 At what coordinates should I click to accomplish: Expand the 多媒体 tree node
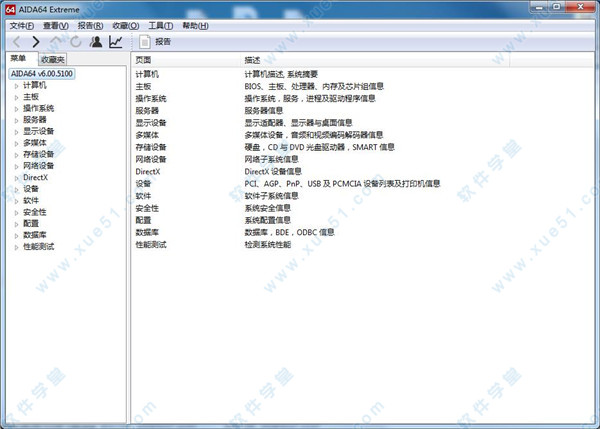pyautogui.click(x=16, y=144)
